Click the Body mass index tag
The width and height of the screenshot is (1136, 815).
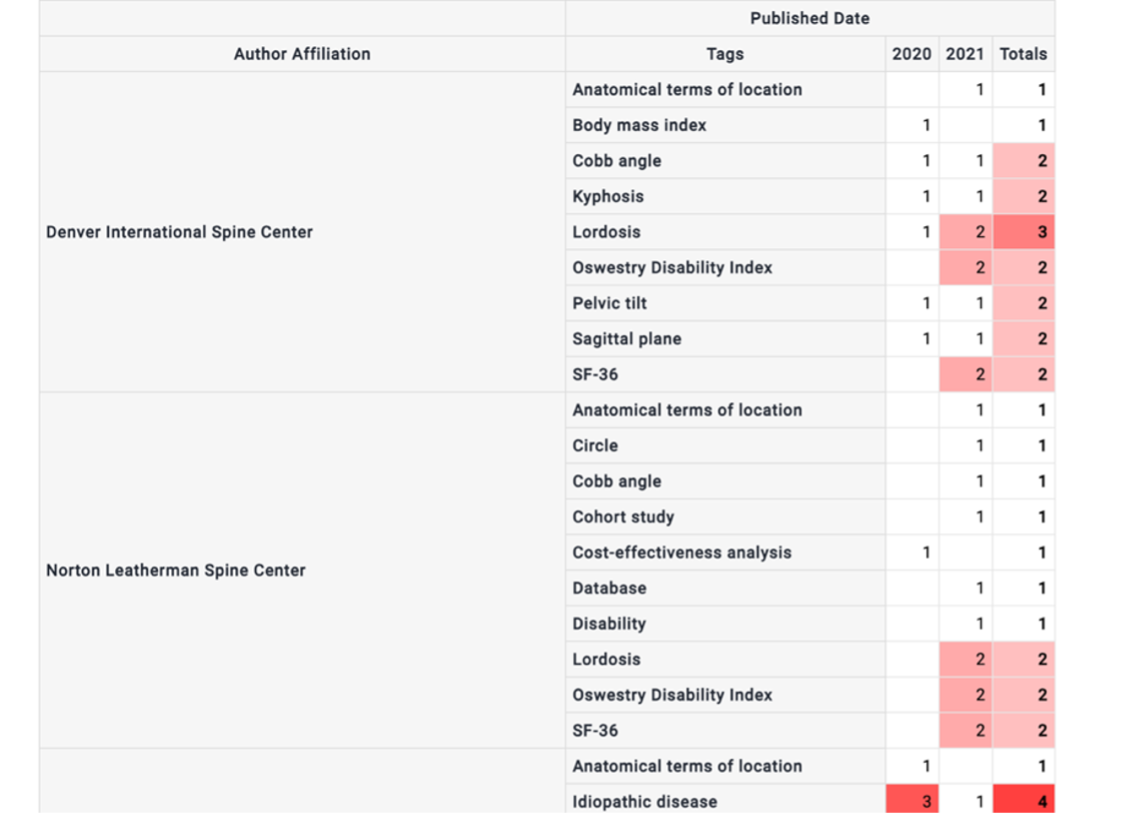tap(639, 125)
